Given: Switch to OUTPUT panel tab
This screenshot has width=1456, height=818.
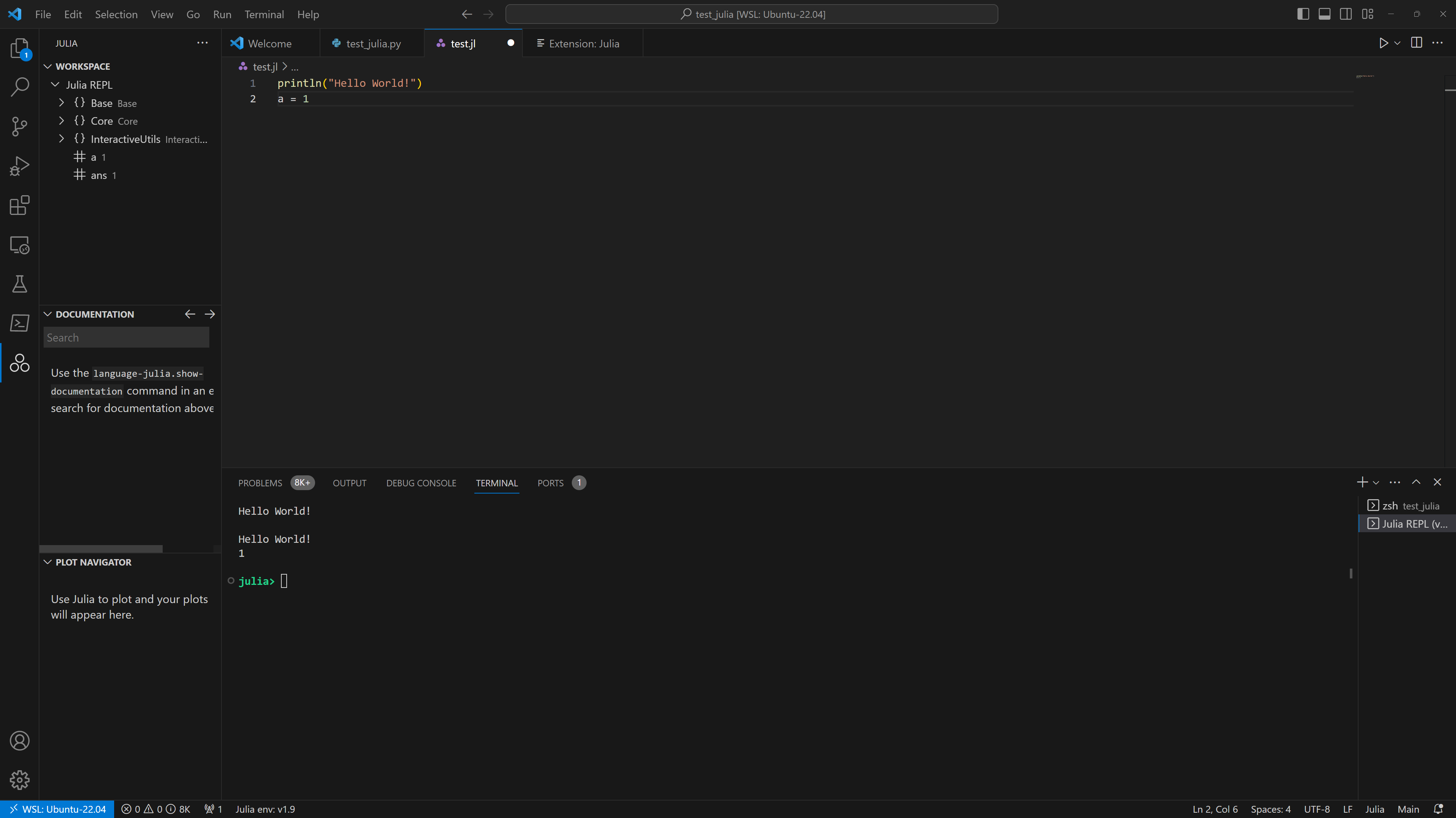Looking at the screenshot, I should (x=349, y=483).
